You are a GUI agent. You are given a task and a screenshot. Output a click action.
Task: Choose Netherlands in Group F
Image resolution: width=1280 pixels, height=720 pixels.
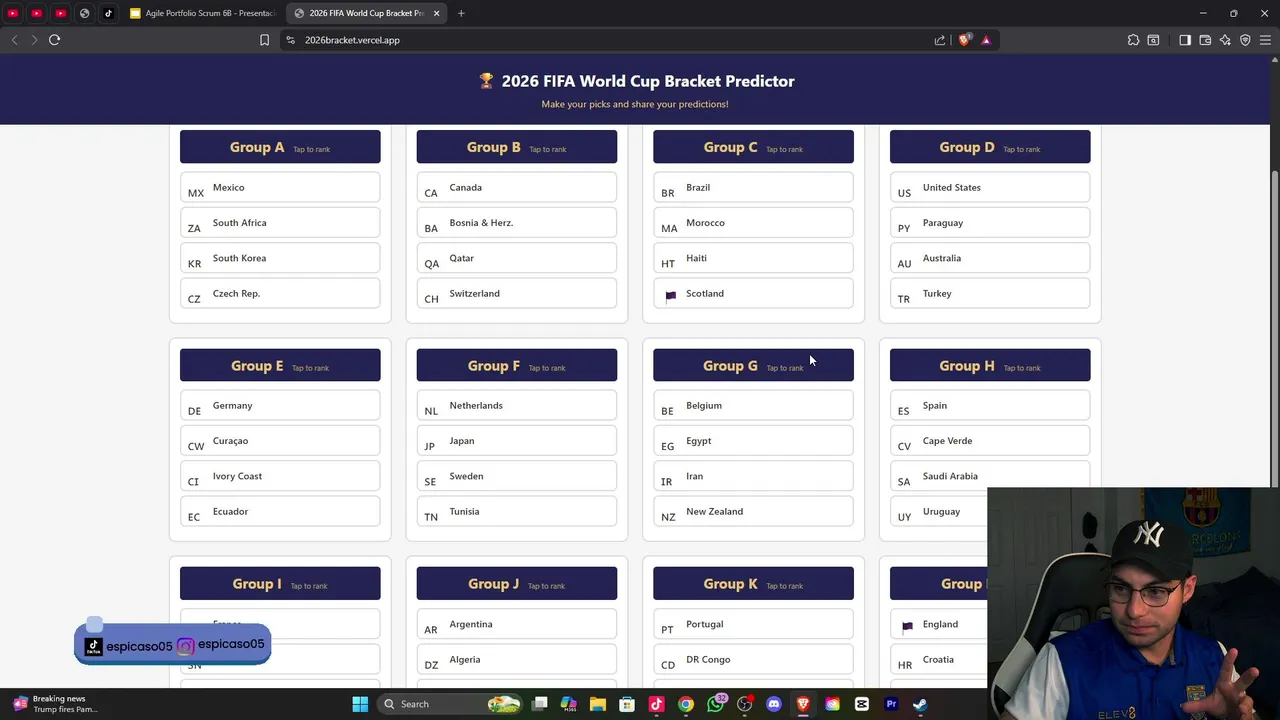click(517, 405)
